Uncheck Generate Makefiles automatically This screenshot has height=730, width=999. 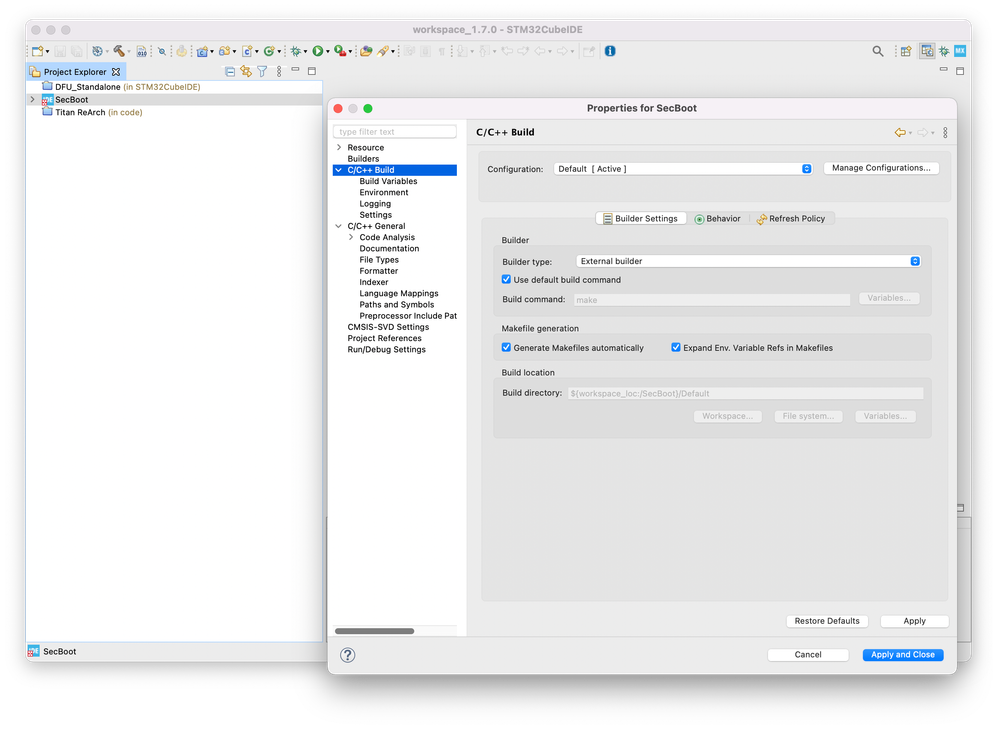pos(506,347)
